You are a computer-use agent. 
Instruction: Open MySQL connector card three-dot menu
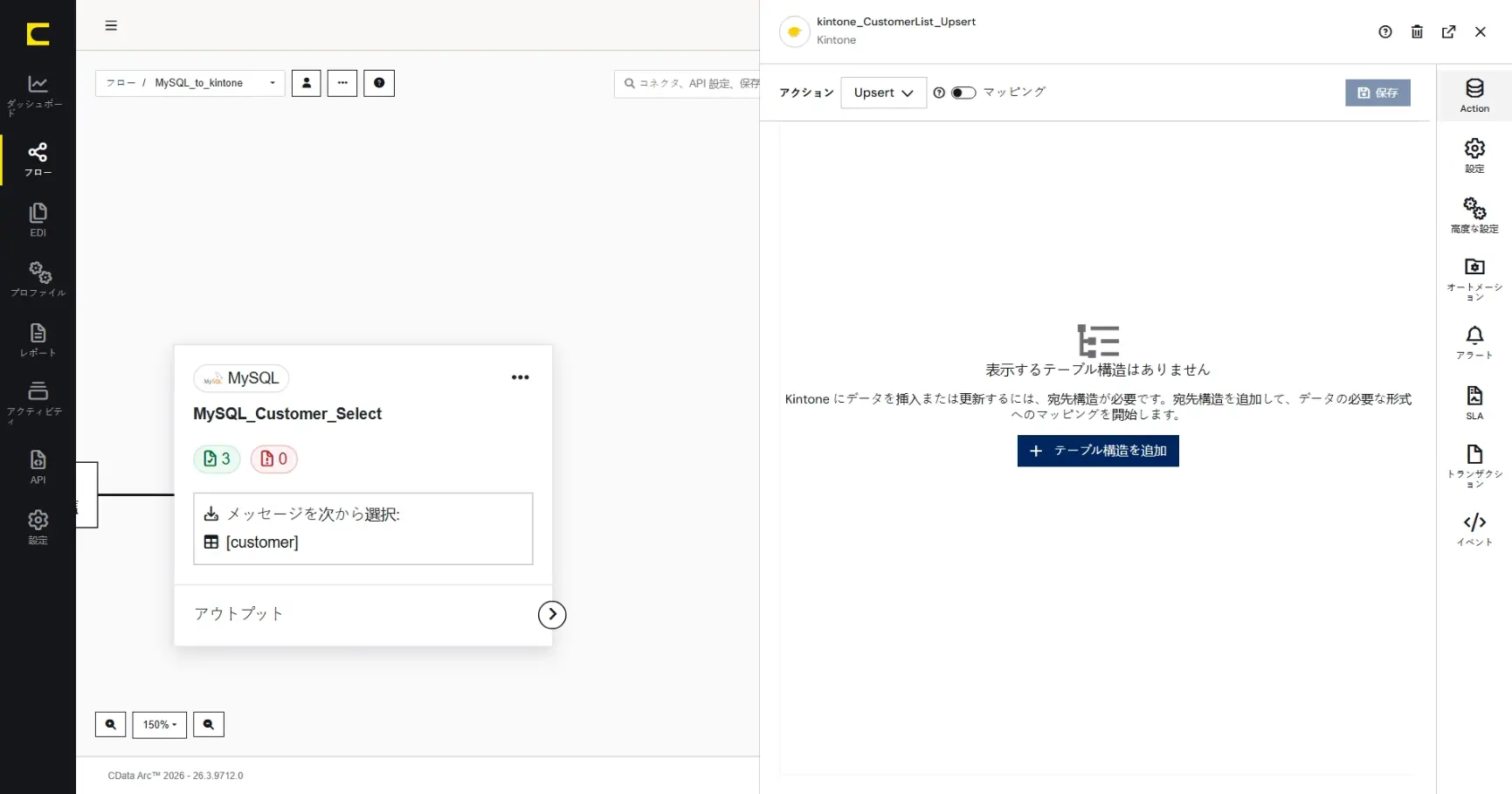[521, 377]
